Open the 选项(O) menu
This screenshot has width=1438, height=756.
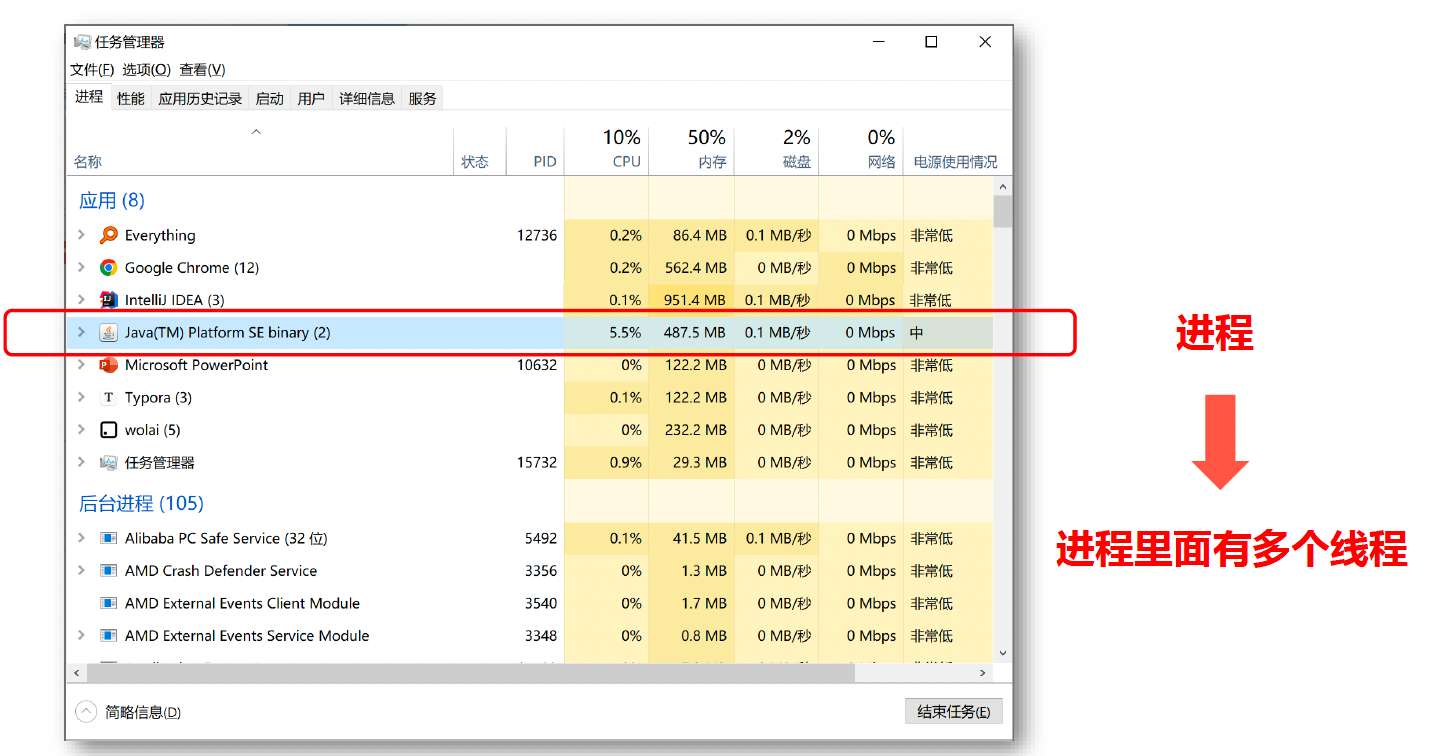point(147,70)
